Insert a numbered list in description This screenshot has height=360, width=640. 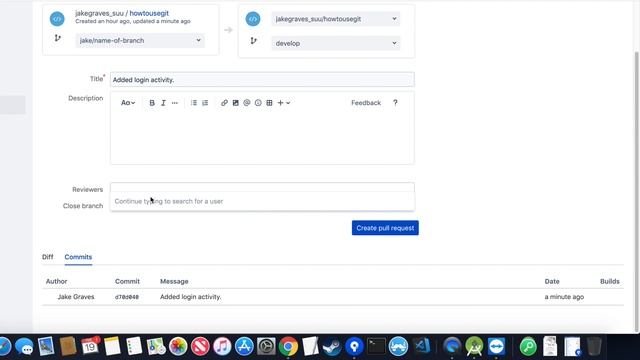[205, 103]
